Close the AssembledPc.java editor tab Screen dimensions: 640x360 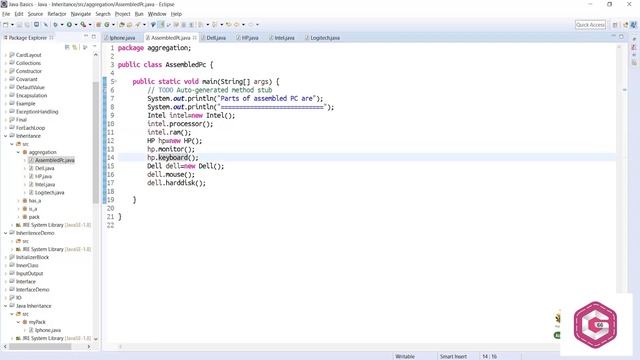[x=195, y=38]
